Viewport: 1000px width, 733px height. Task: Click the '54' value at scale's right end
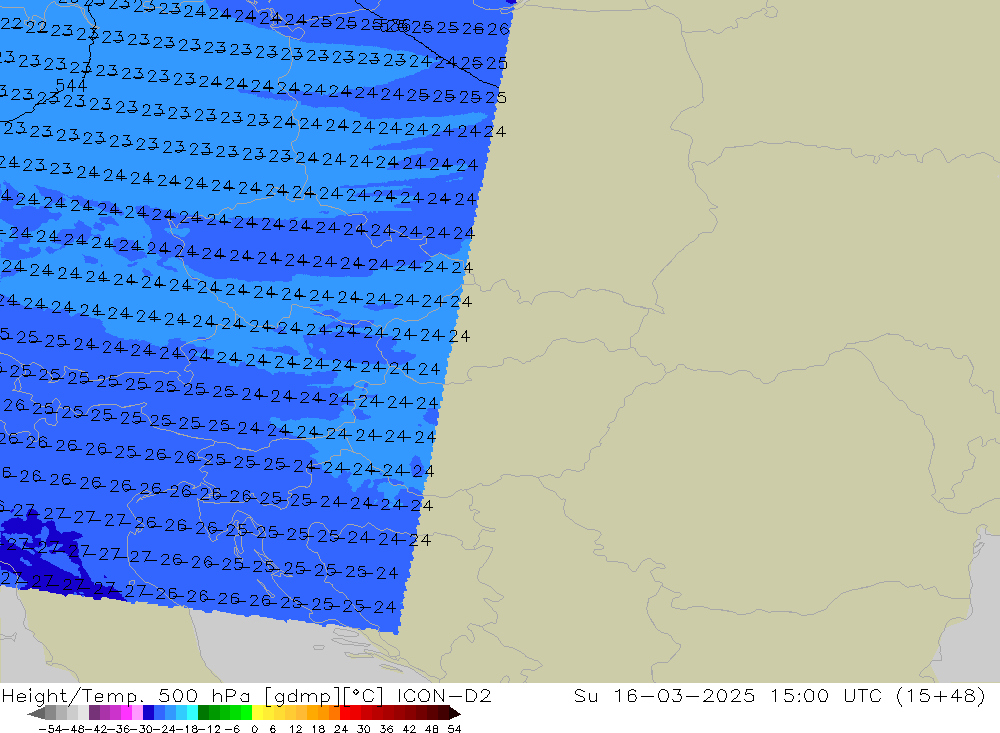click(x=454, y=729)
